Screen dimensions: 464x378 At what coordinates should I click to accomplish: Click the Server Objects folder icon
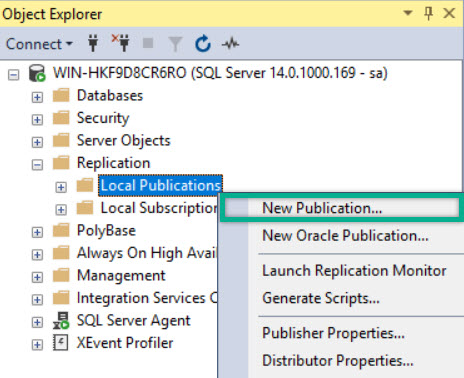tap(61, 140)
